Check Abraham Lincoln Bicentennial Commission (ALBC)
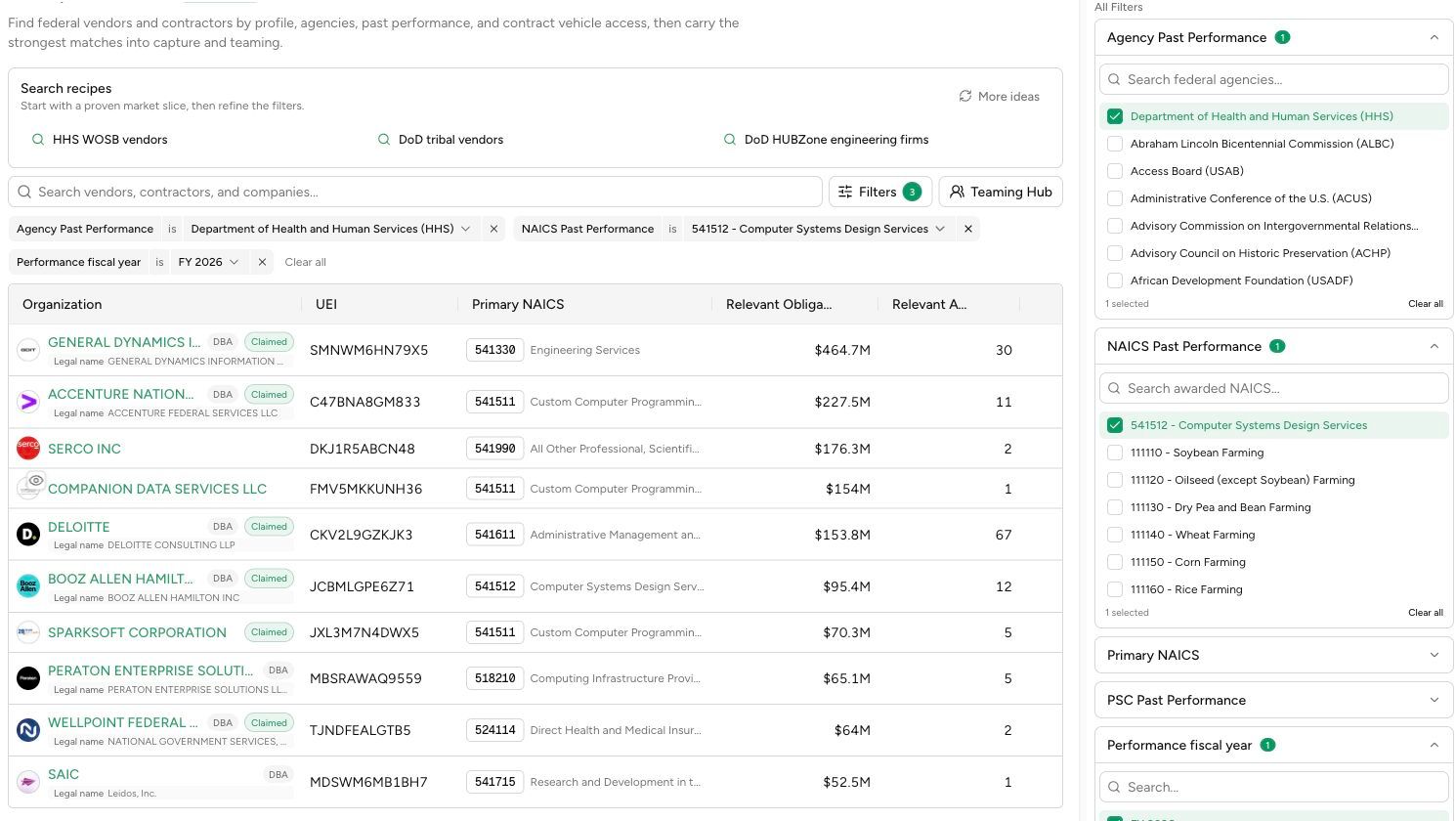Screen dimensions: 1456x821 (x=1115, y=144)
